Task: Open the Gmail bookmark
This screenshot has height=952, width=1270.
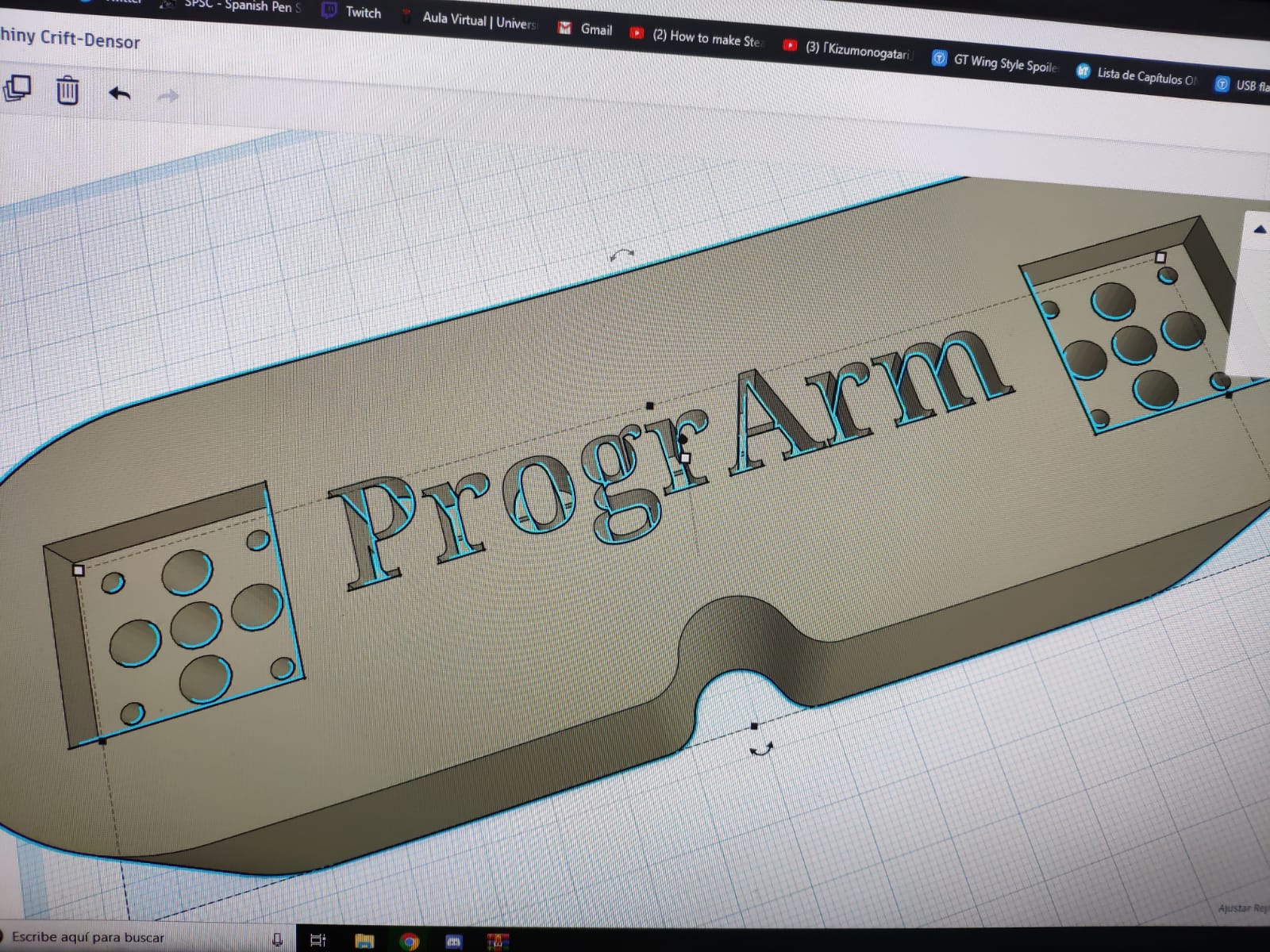Action: click(586, 29)
